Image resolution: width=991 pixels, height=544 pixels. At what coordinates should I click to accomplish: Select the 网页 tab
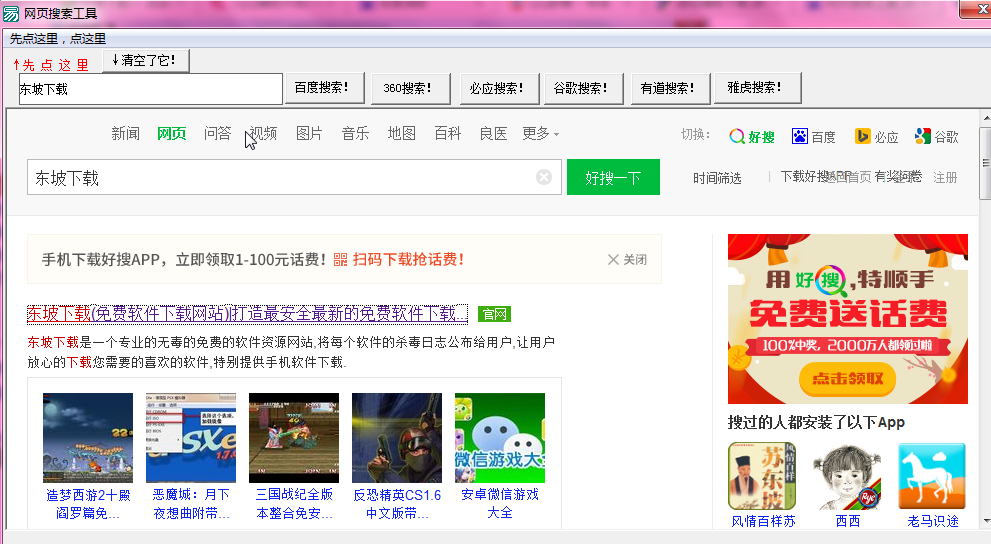pyautogui.click(x=171, y=133)
